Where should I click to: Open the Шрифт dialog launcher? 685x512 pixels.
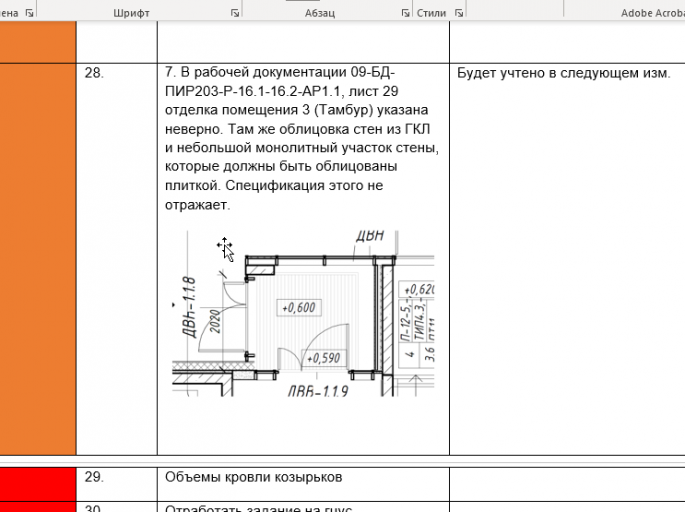tap(235, 13)
